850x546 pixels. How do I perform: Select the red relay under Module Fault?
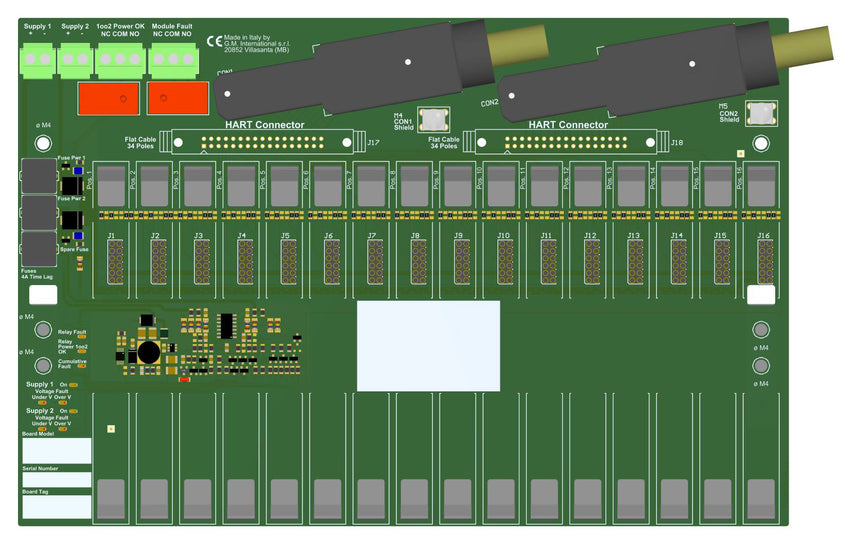[x=177, y=98]
